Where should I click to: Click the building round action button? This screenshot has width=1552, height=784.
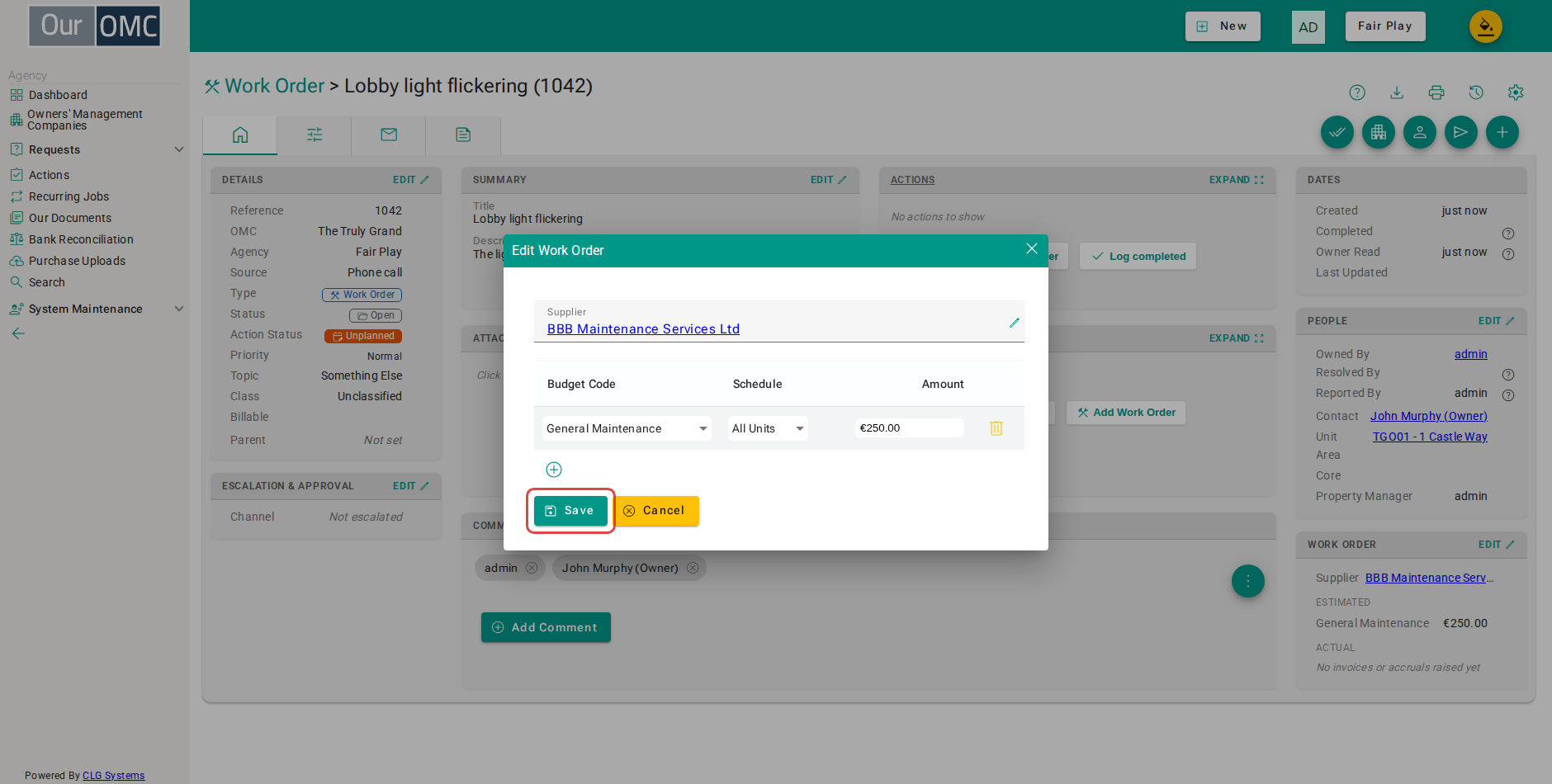(1379, 132)
